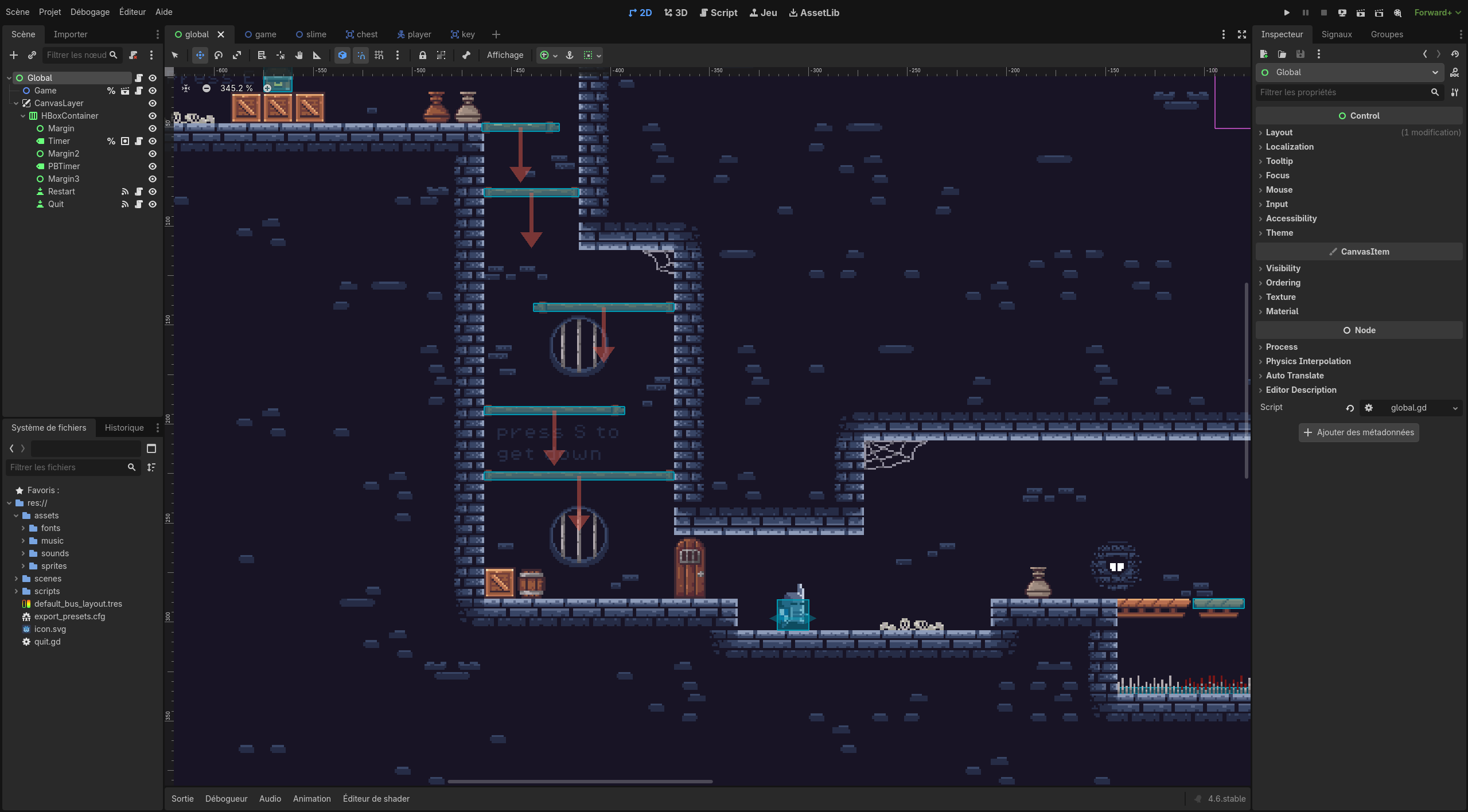
Task: Hide the Timer node visibility eye
Action: (x=153, y=141)
